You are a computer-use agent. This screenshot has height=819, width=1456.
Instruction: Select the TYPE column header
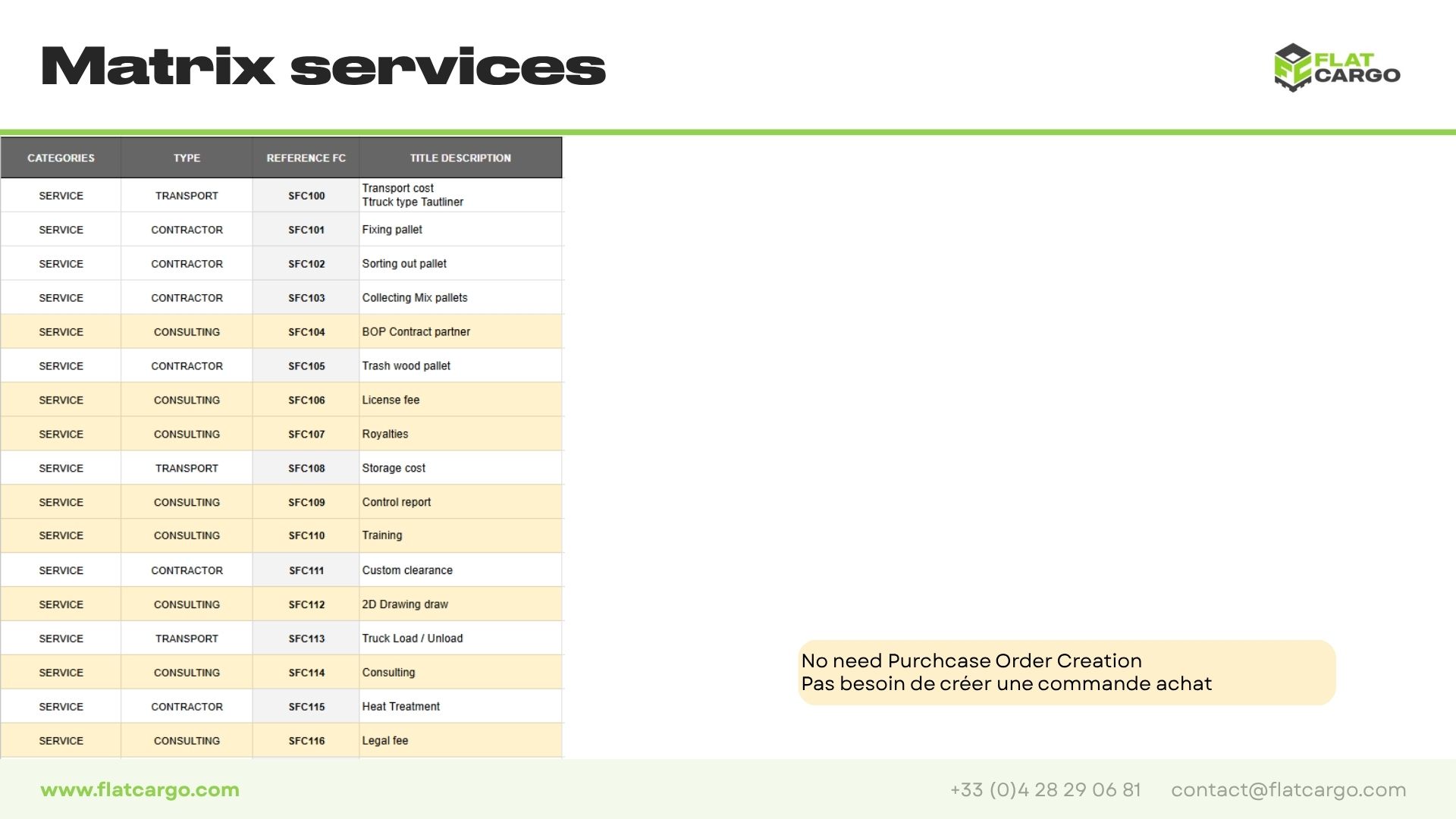[187, 158]
